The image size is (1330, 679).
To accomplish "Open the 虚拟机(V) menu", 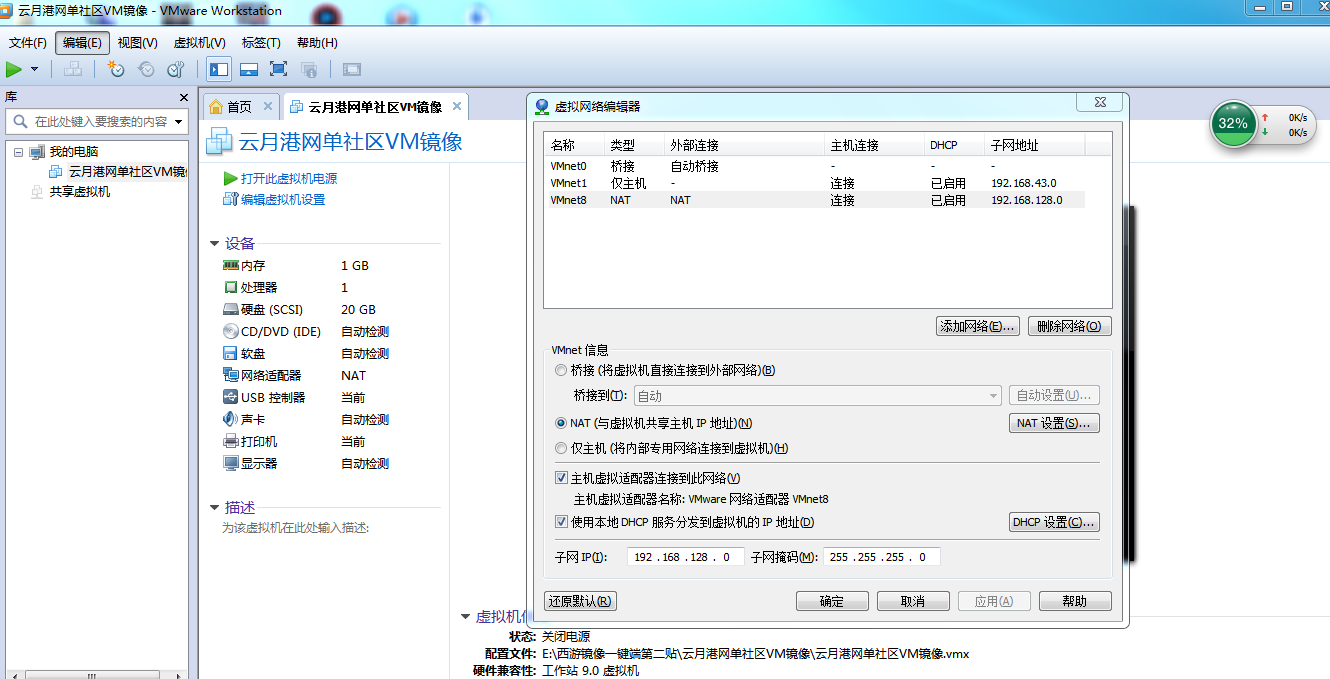I will tap(199, 43).
